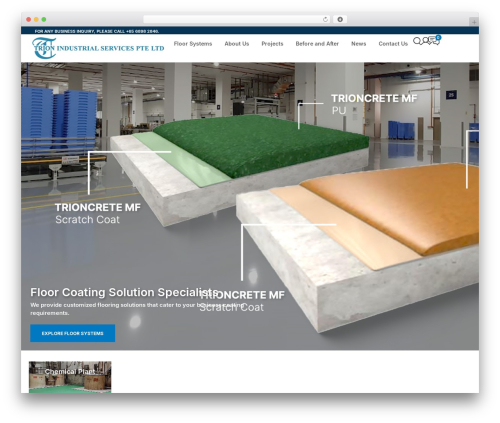Screen dimensions: 500x423
Task: Click the Floor Coating Solution Specialists heading
Action: pos(124,292)
